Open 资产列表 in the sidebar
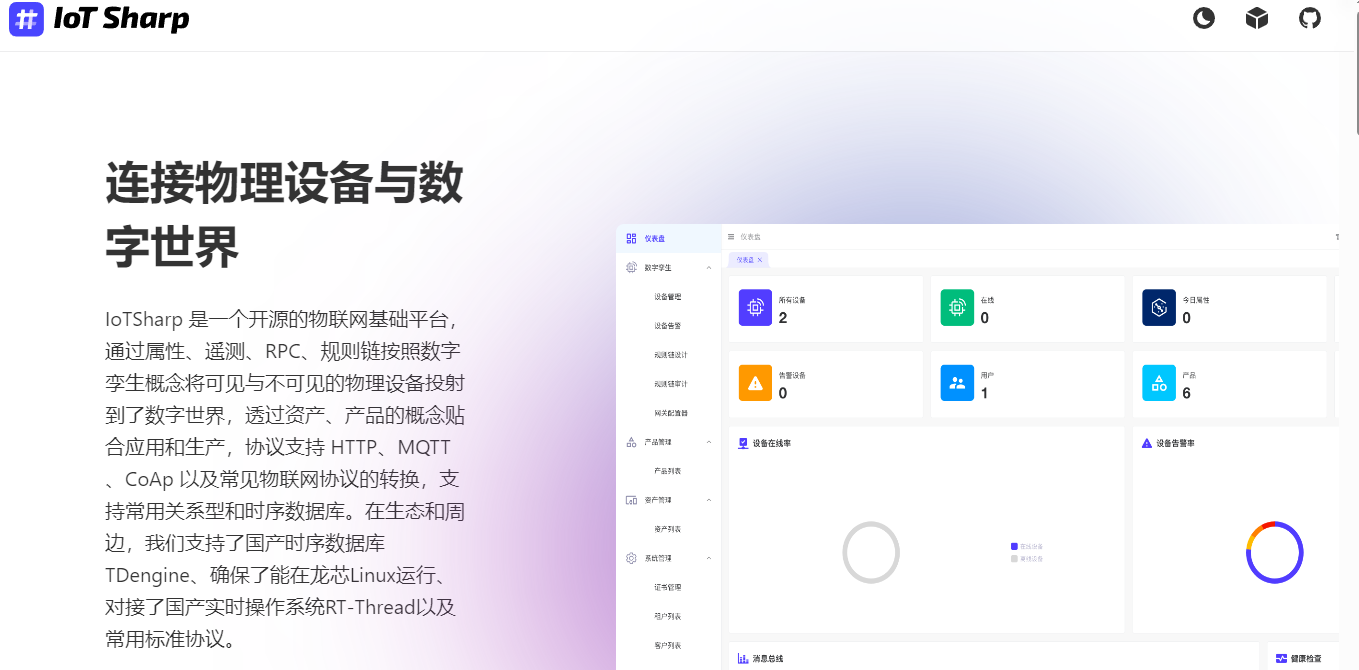The image size is (1359, 670). click(668, 528)
